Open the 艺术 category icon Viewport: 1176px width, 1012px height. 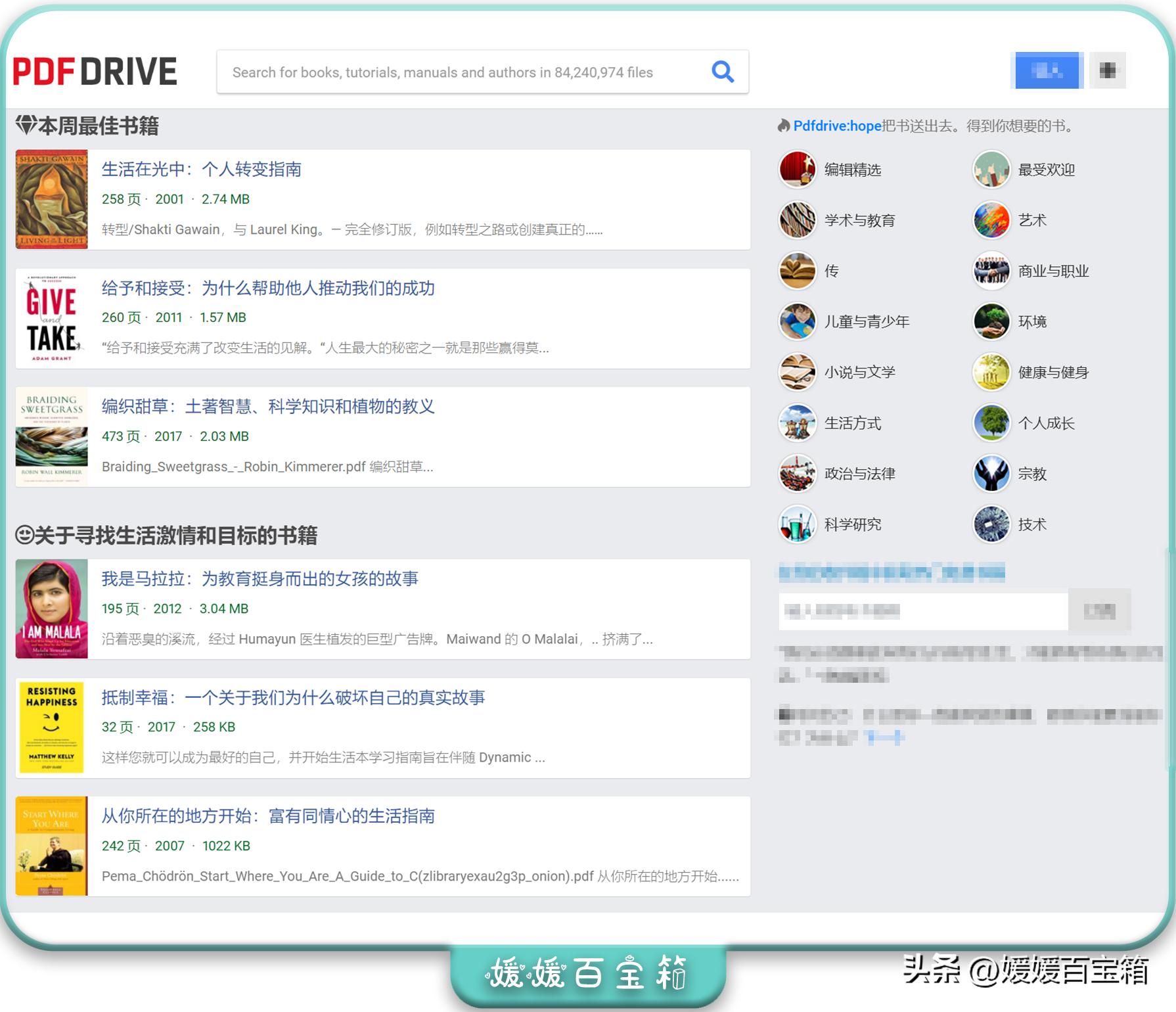tap(991, 221)
